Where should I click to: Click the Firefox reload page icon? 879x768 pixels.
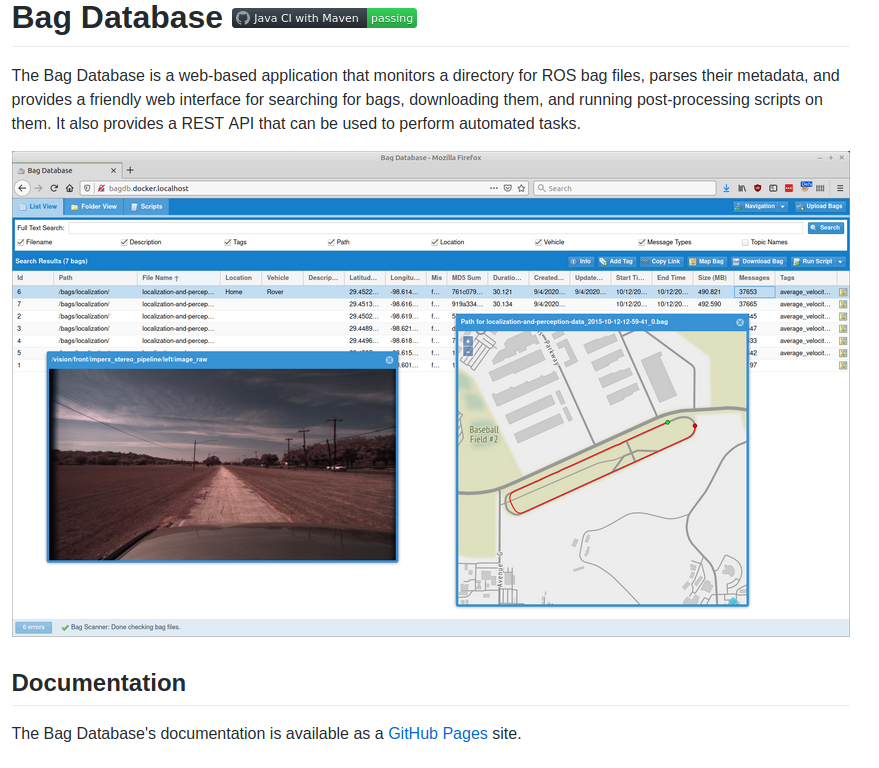click(x=54, y=188)
